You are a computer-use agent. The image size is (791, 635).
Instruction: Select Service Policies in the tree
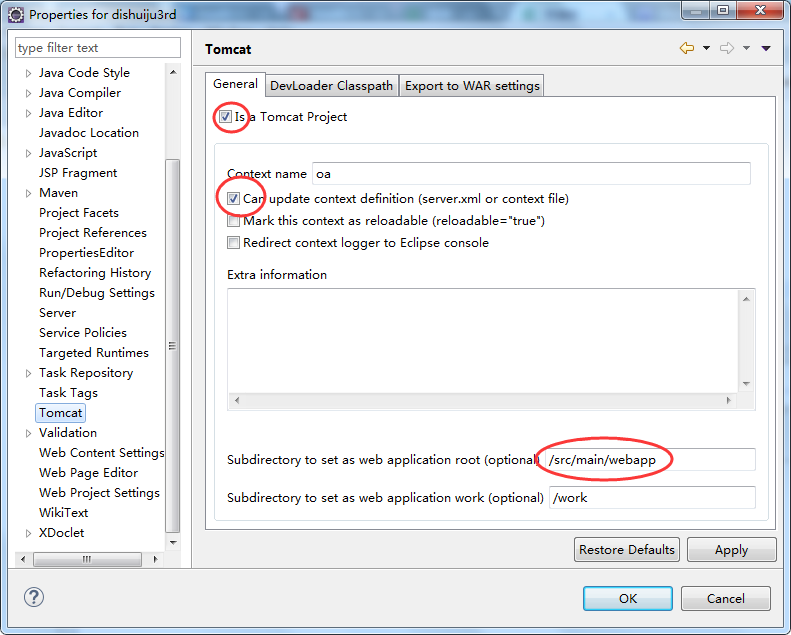pyautogui.click(x=83, y=333)
